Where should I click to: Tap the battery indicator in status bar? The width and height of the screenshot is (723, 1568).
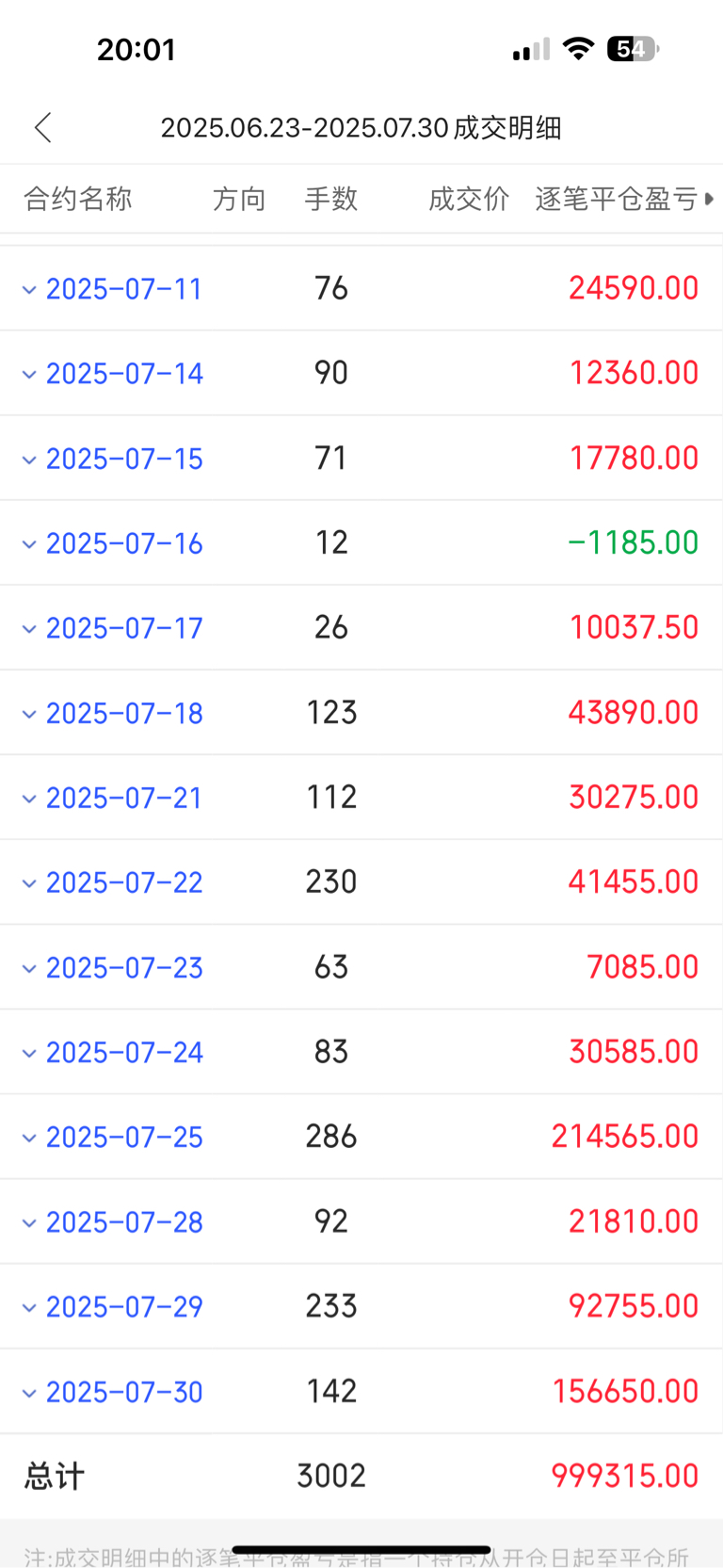pyautogui.click(x=634, y=49)
